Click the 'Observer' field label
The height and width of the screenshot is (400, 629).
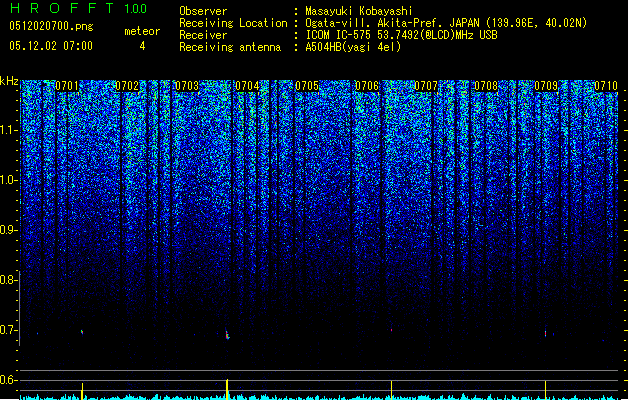tap(203, 11)
